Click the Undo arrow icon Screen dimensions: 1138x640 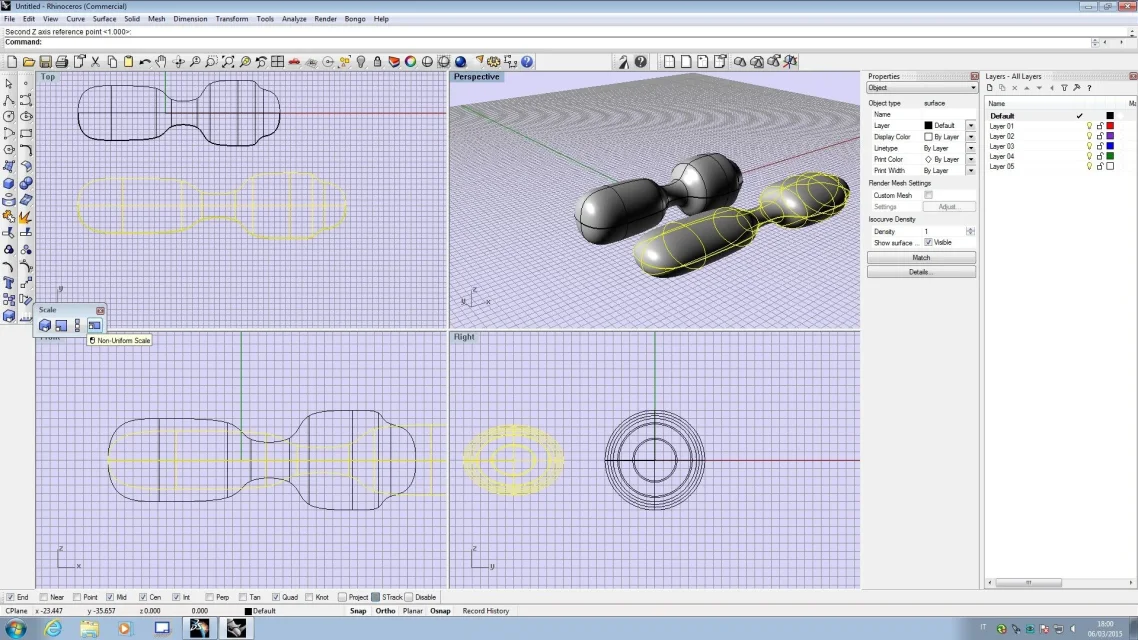point(144,62)
